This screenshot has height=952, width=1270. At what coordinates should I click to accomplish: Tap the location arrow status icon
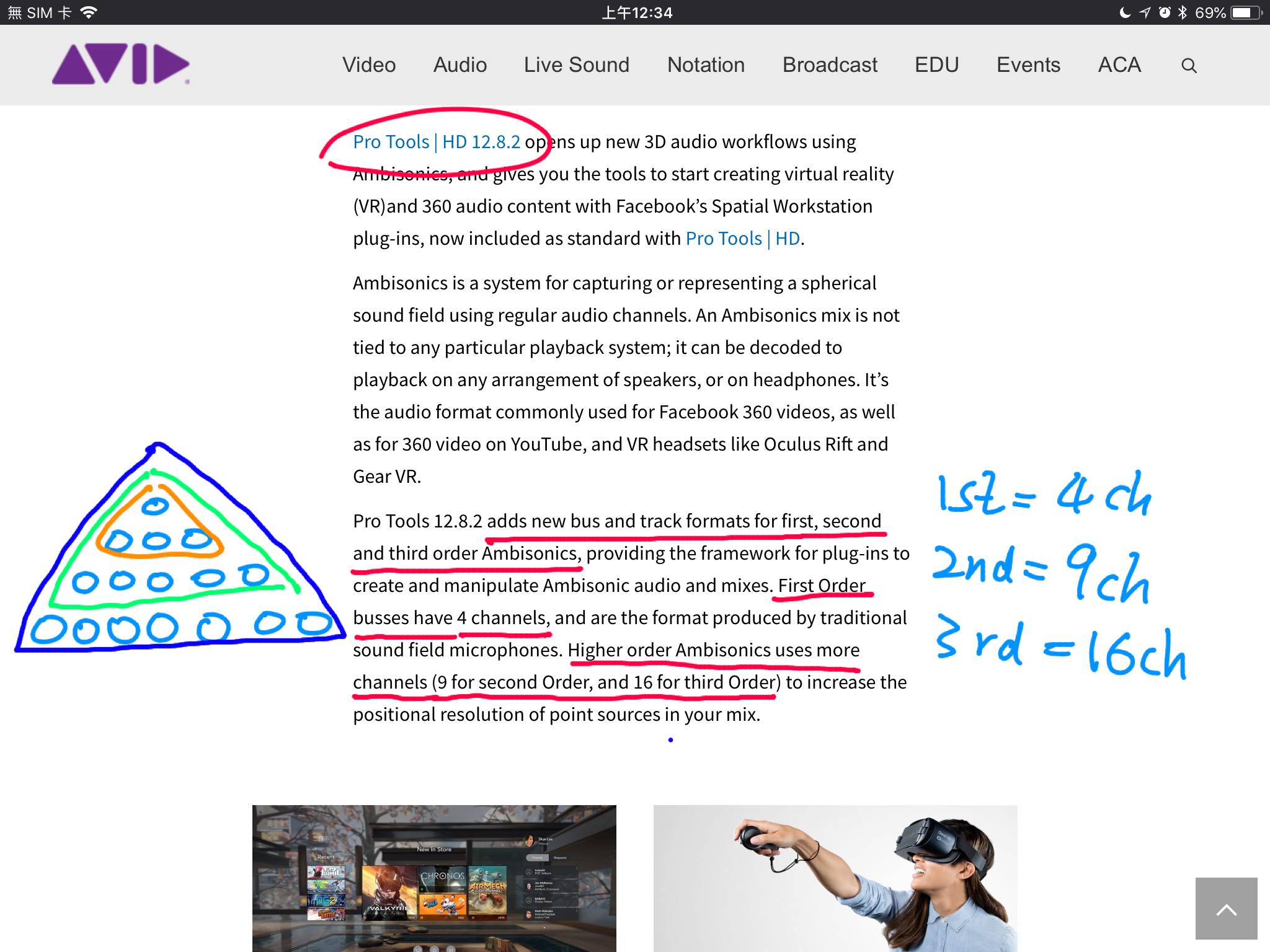1145,12
